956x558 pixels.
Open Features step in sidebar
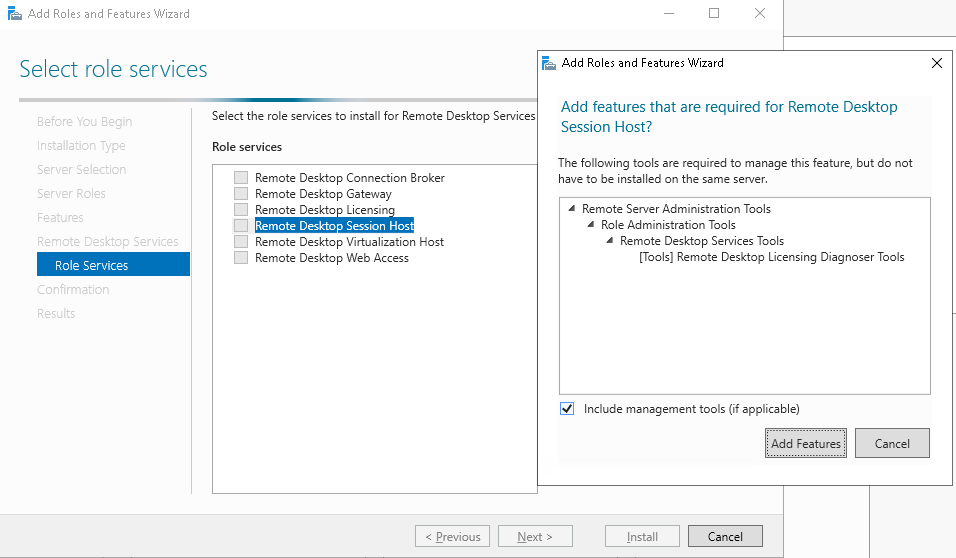pos(60,217)
